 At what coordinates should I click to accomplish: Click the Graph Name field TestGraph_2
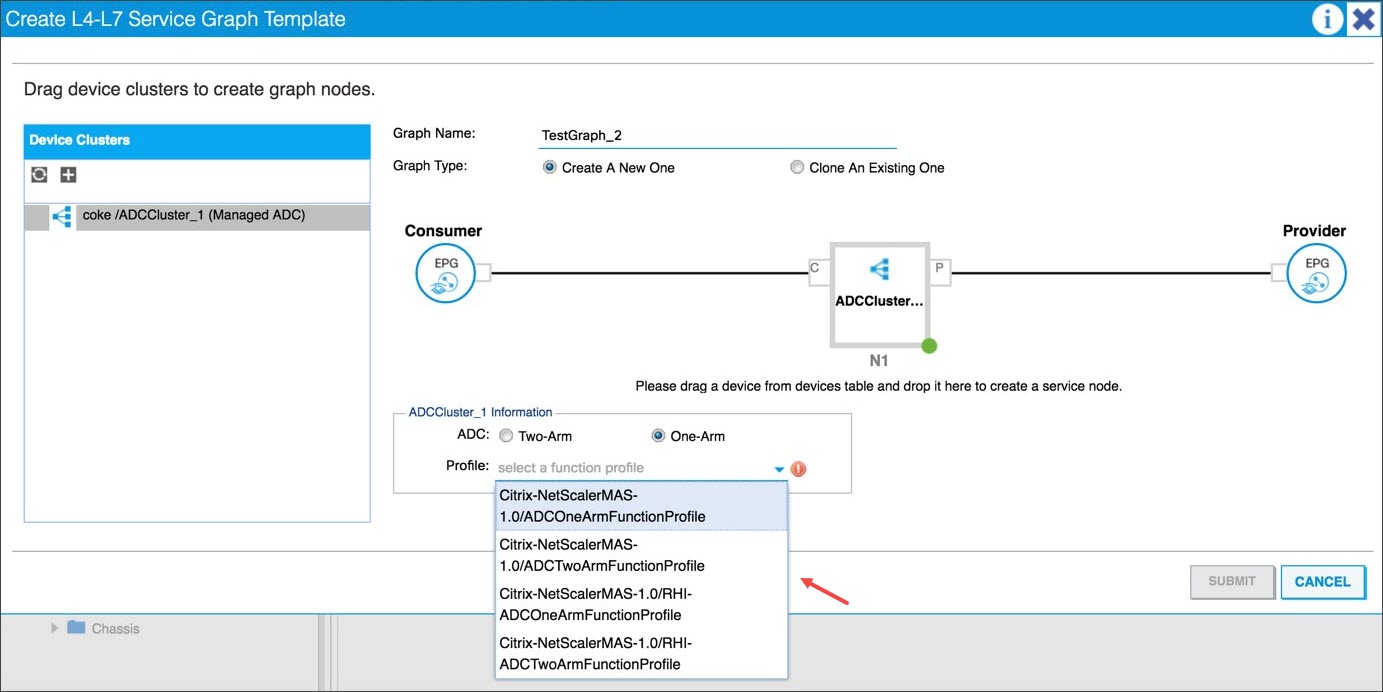click(716, 136)
